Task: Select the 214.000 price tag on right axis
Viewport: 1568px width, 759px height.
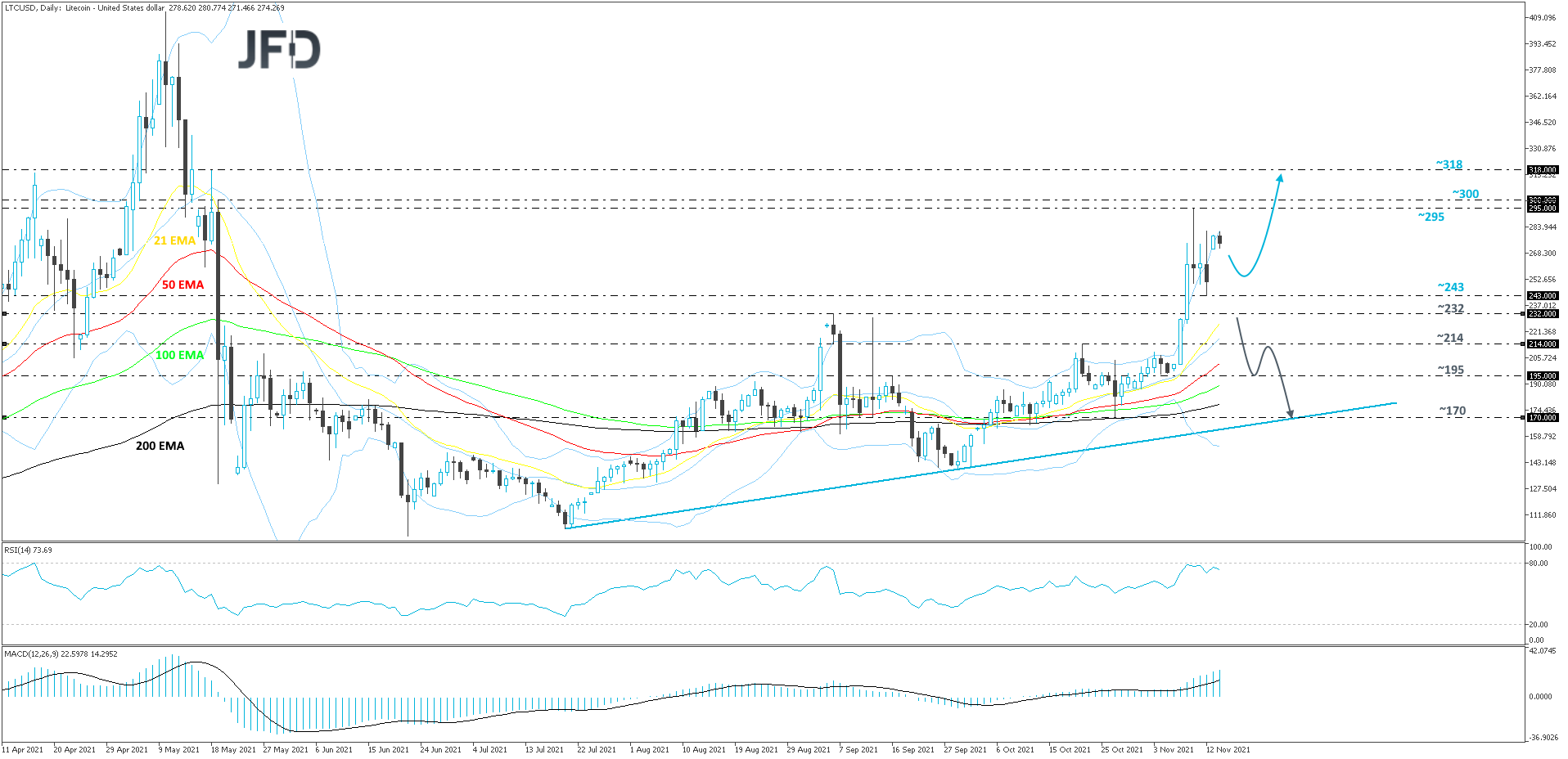Action: pos(1543,344)
